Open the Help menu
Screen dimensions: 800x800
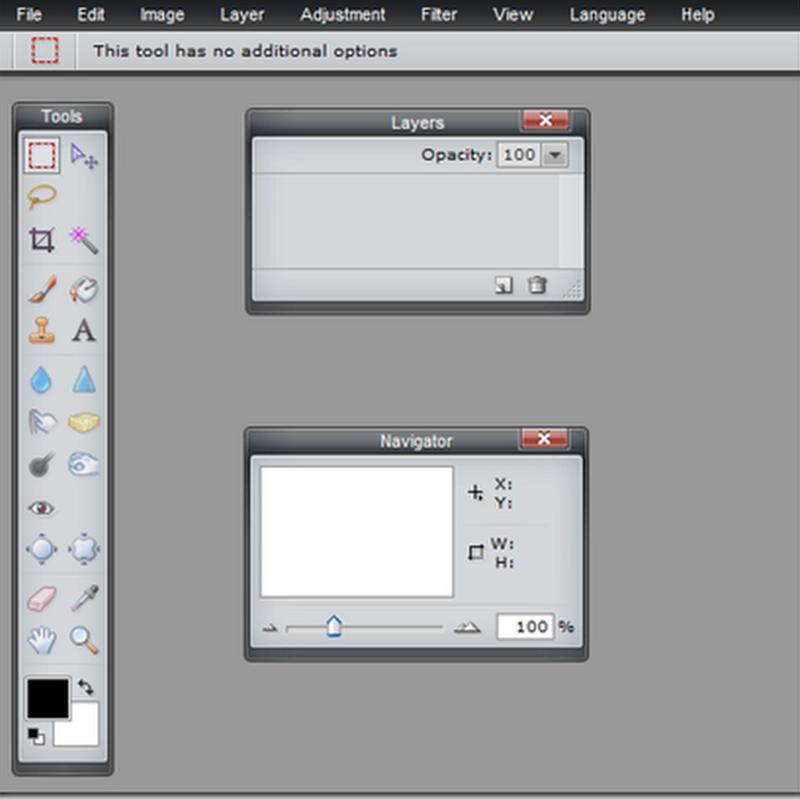point(697,15)
